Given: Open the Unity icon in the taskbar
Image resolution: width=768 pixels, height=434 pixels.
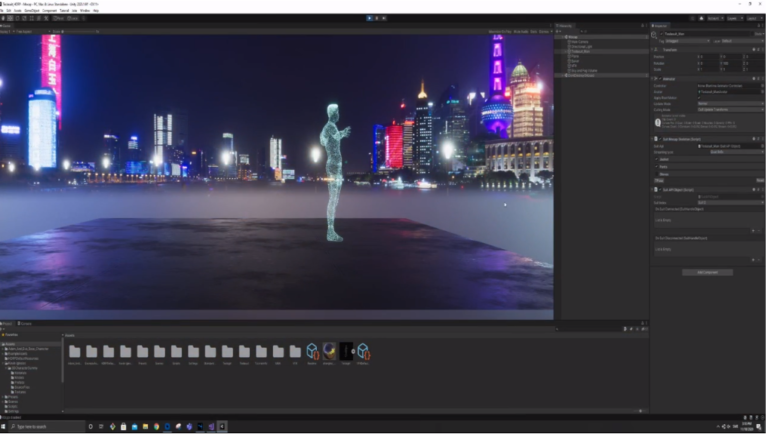Looking at the screenshot, I should point(222,427).
